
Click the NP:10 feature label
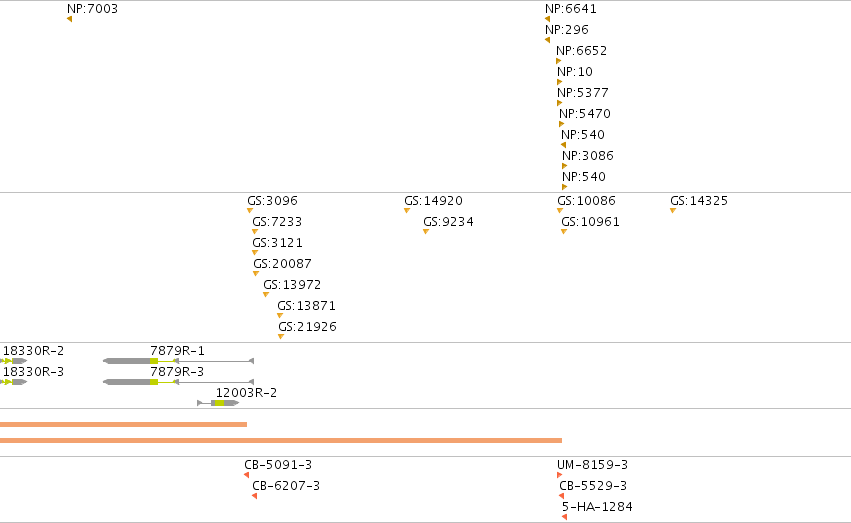tap(575, 72)
